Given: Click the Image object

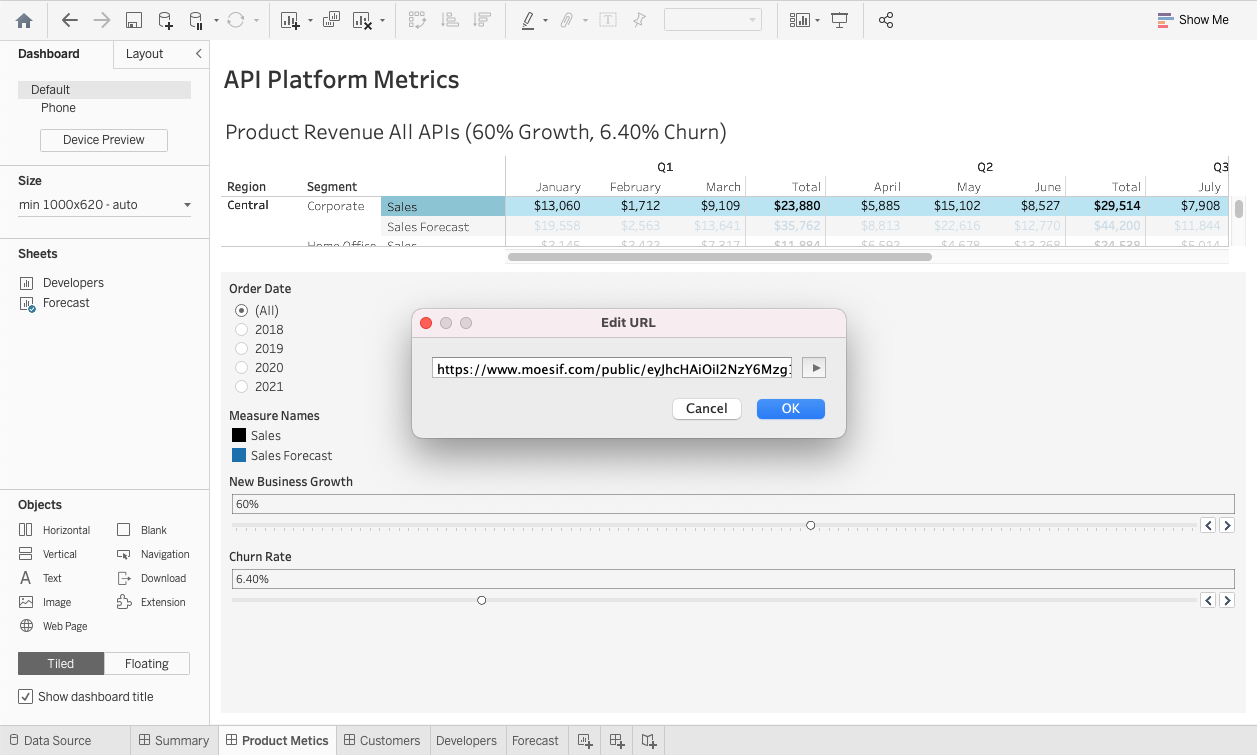Looking at the screenshot, I should [45, 602].
